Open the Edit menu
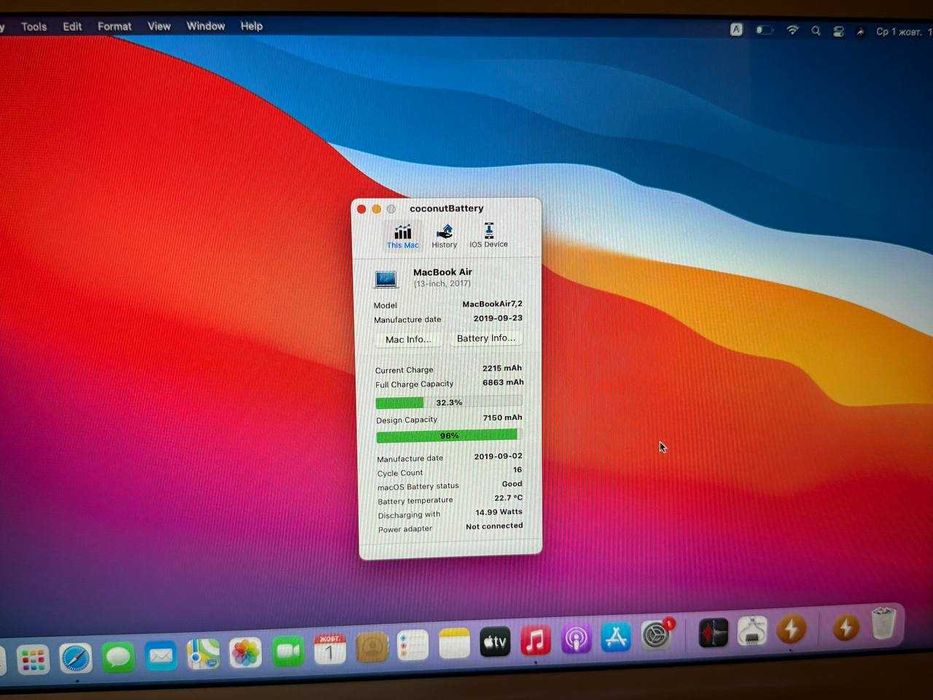Image resolution: width=933 pixels, height=700 pixels. 72,26
